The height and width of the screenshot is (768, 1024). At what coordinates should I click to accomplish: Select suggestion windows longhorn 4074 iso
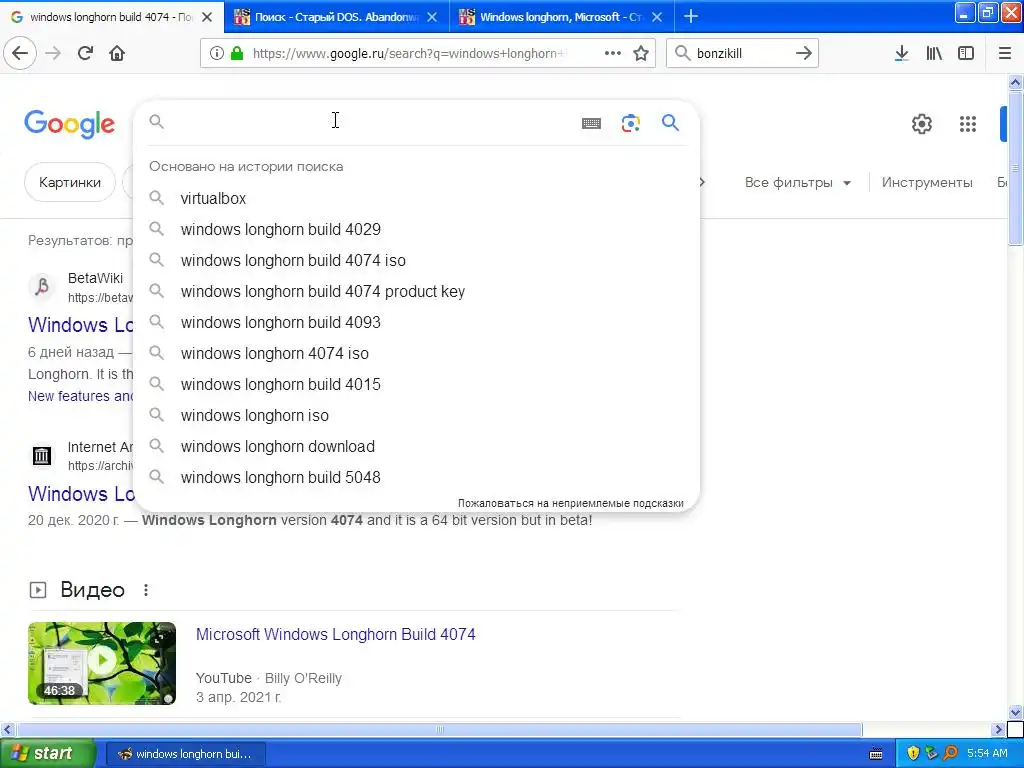(416, 353)
